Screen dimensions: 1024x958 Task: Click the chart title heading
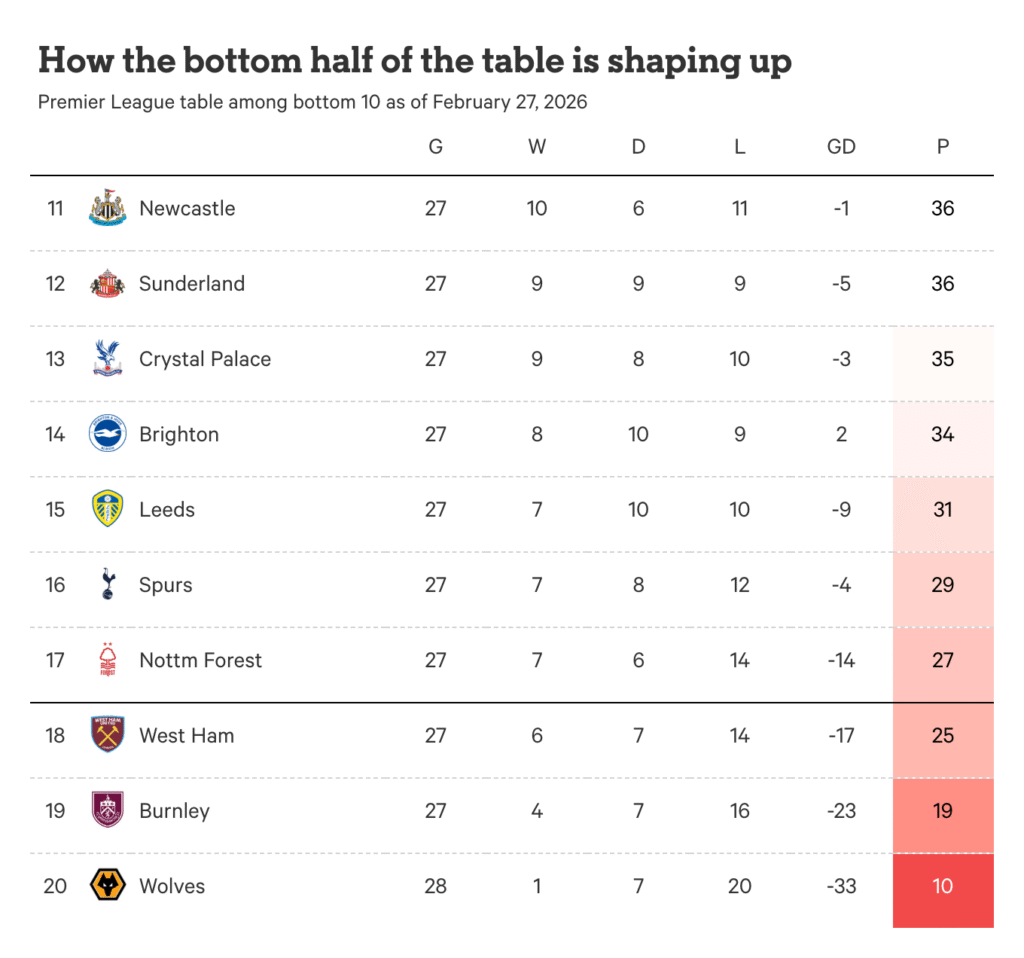pyautogui.click(x=414, y=61)
